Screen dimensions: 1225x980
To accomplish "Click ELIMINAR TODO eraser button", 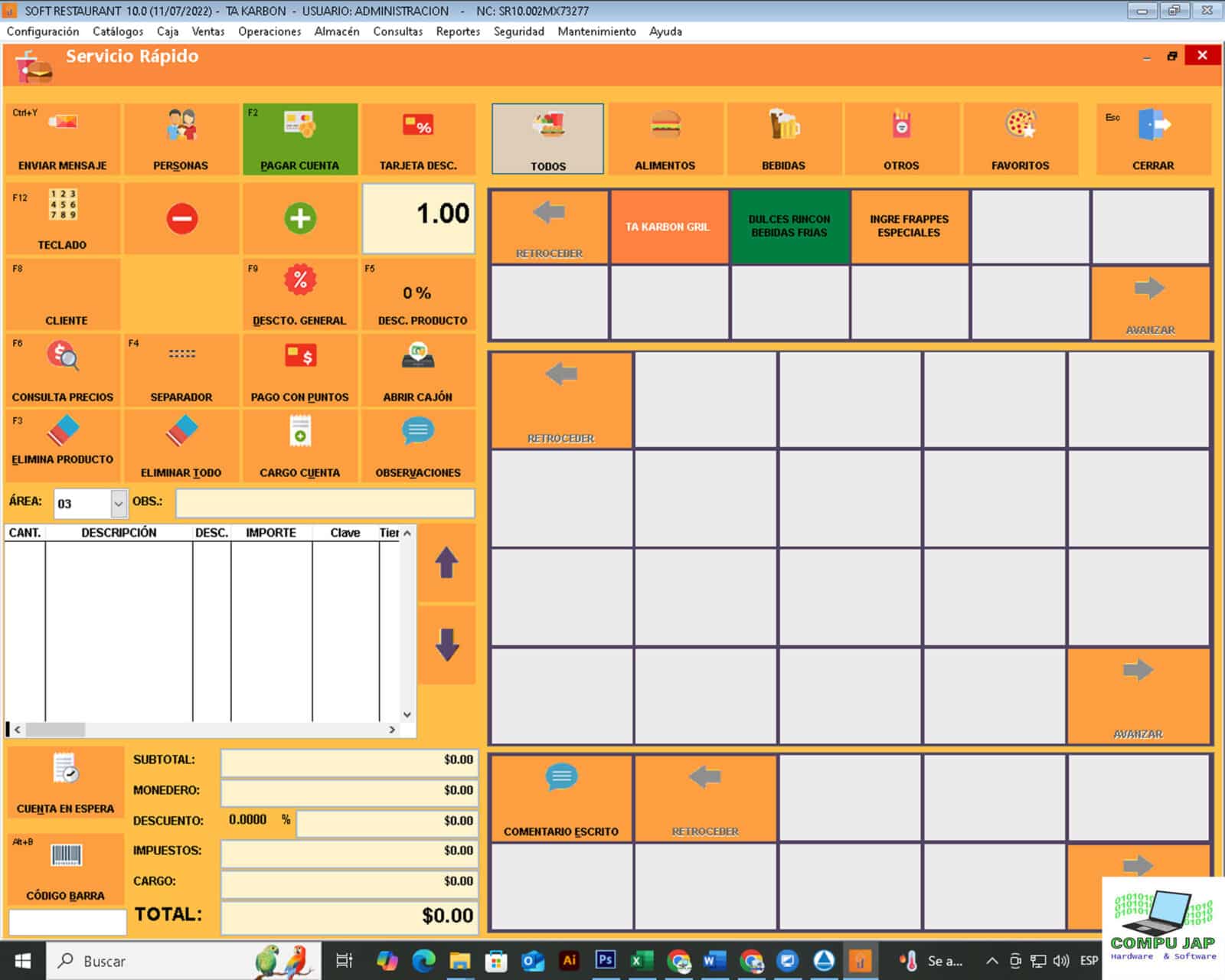I will [x=181, y=446].
